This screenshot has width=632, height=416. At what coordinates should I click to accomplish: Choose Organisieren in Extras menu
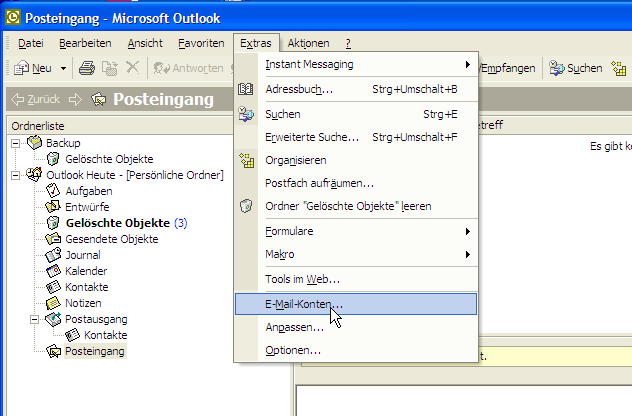[x=356, y=160]
